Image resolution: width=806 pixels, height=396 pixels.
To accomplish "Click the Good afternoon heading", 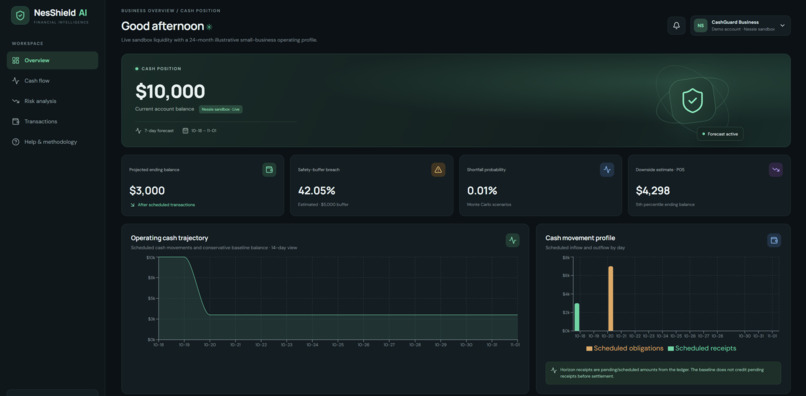I will tap(162, 26).
